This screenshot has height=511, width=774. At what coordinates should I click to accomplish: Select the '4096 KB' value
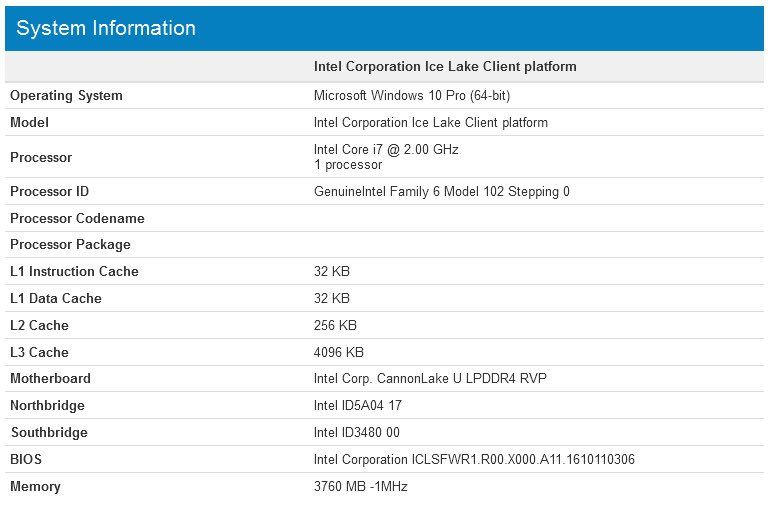point(338,352)
